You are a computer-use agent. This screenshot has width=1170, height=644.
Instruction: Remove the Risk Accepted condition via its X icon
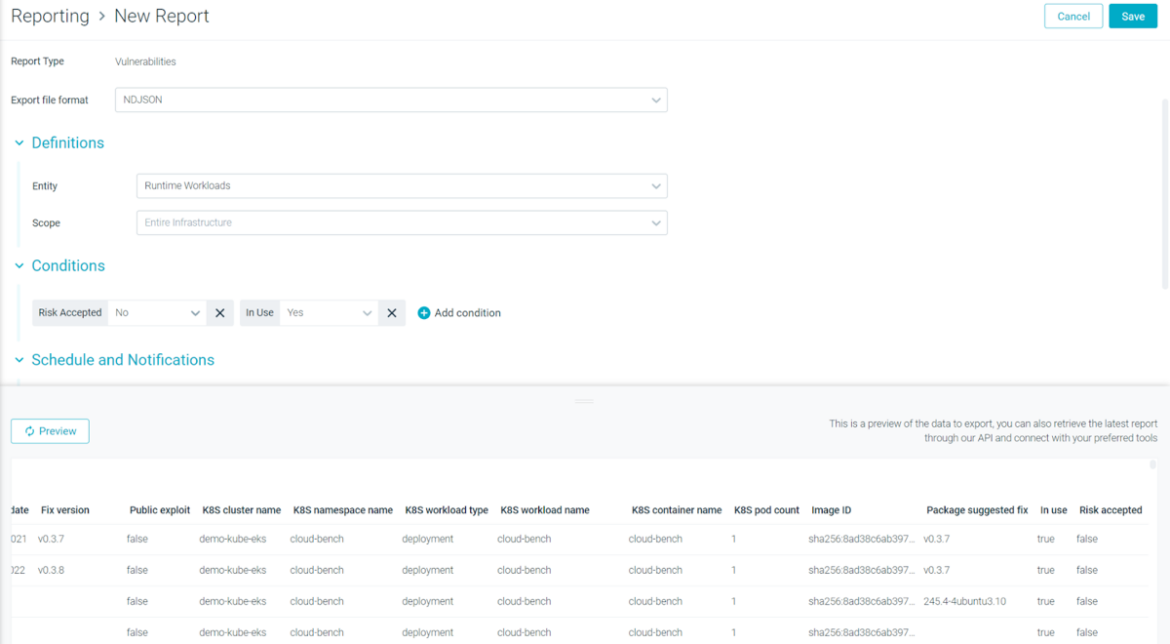(219, 312)
